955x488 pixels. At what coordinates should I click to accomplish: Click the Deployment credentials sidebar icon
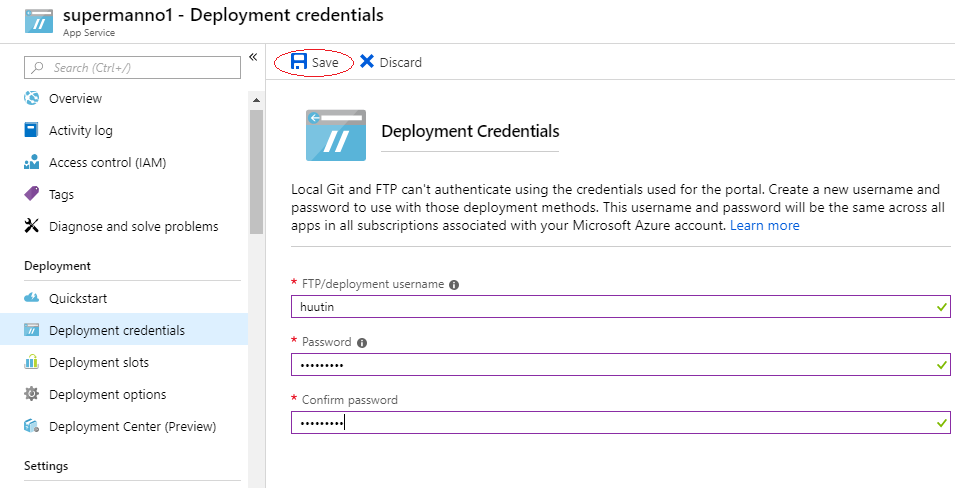click(x=31, y=330)
